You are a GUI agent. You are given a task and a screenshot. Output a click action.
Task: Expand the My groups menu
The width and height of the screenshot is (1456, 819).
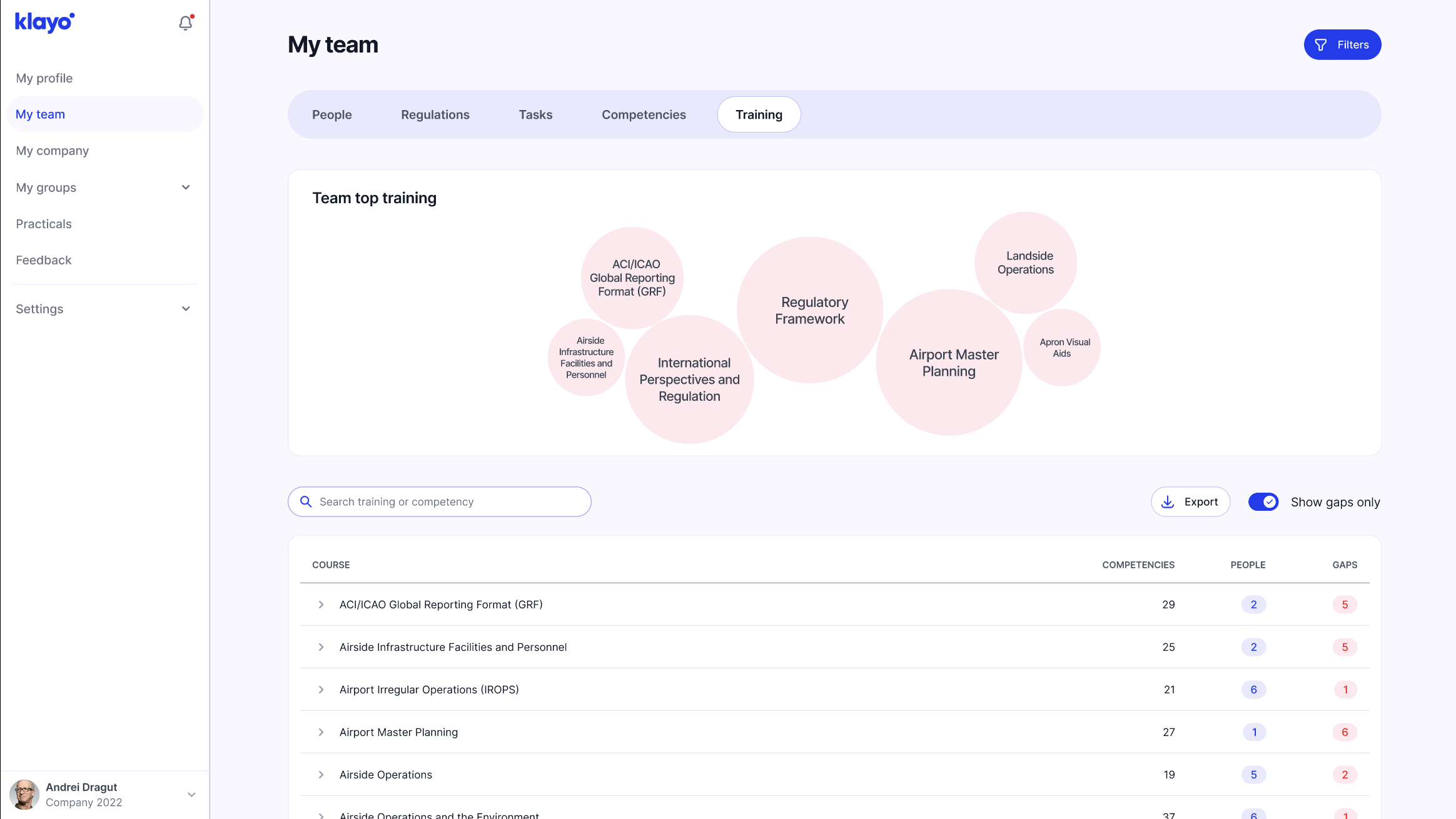point(186,188)
